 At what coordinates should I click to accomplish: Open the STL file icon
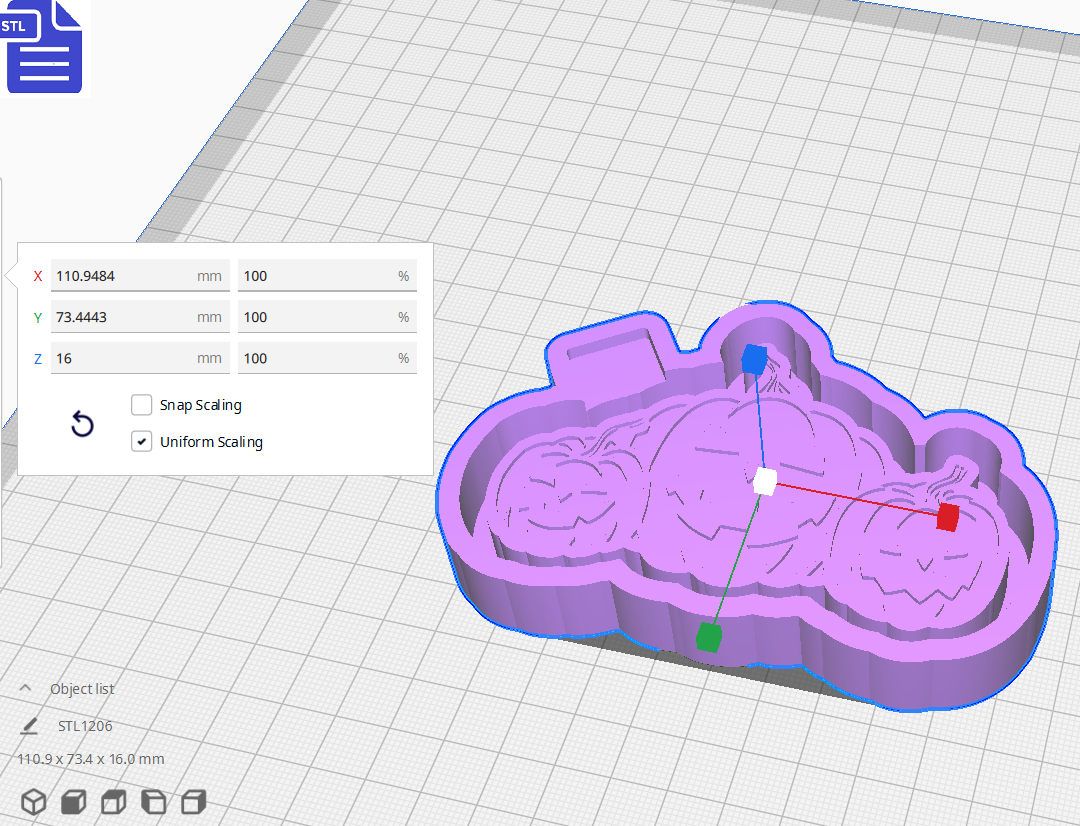(x=44, y=47)
